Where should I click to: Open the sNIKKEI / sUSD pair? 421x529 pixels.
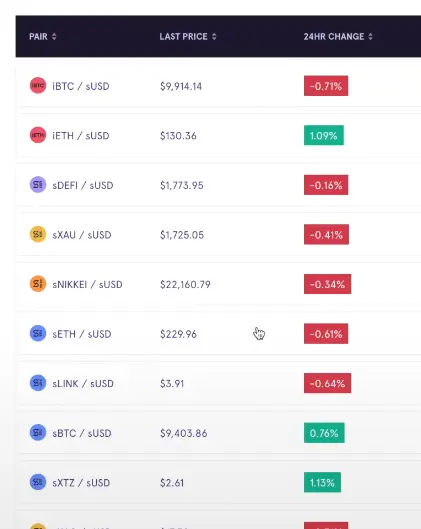click(x=87, y=284)
